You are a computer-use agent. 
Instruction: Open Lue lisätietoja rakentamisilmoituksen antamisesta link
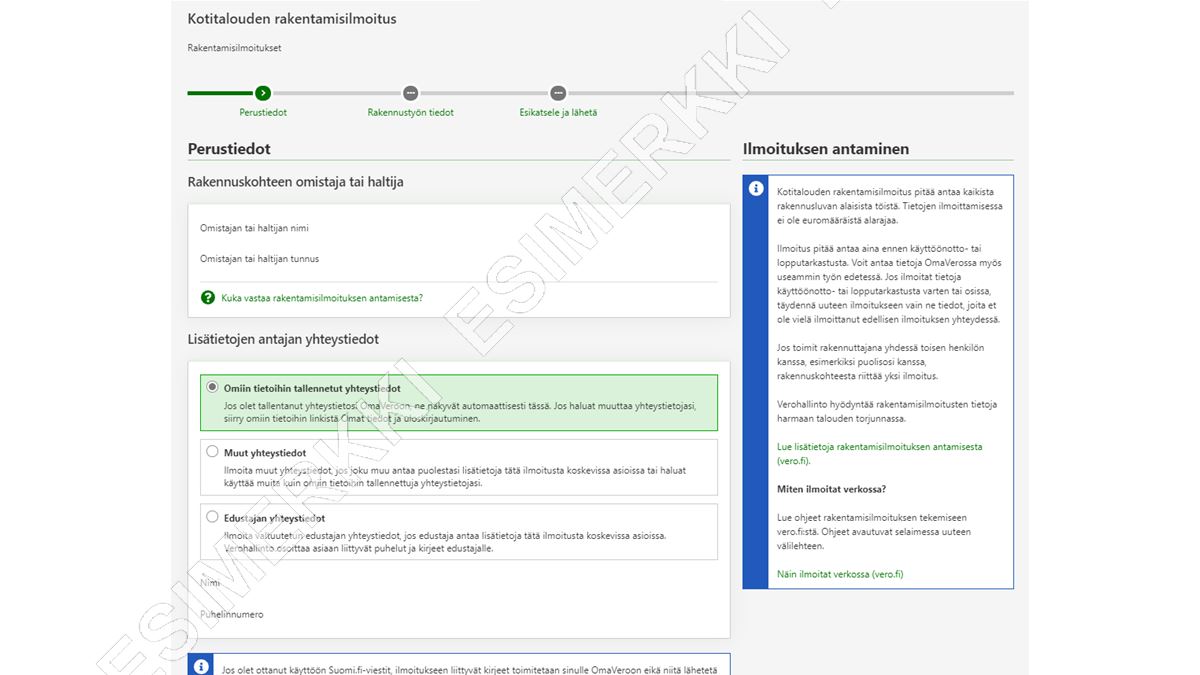880,454
